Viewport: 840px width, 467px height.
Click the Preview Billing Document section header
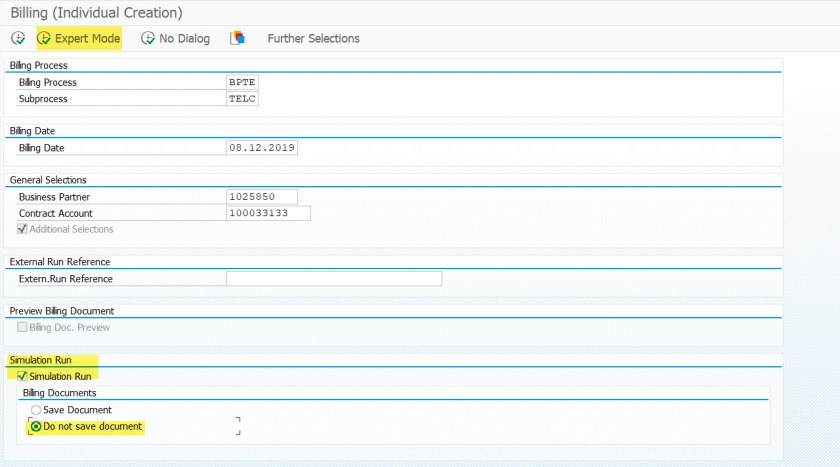point(62,311)
